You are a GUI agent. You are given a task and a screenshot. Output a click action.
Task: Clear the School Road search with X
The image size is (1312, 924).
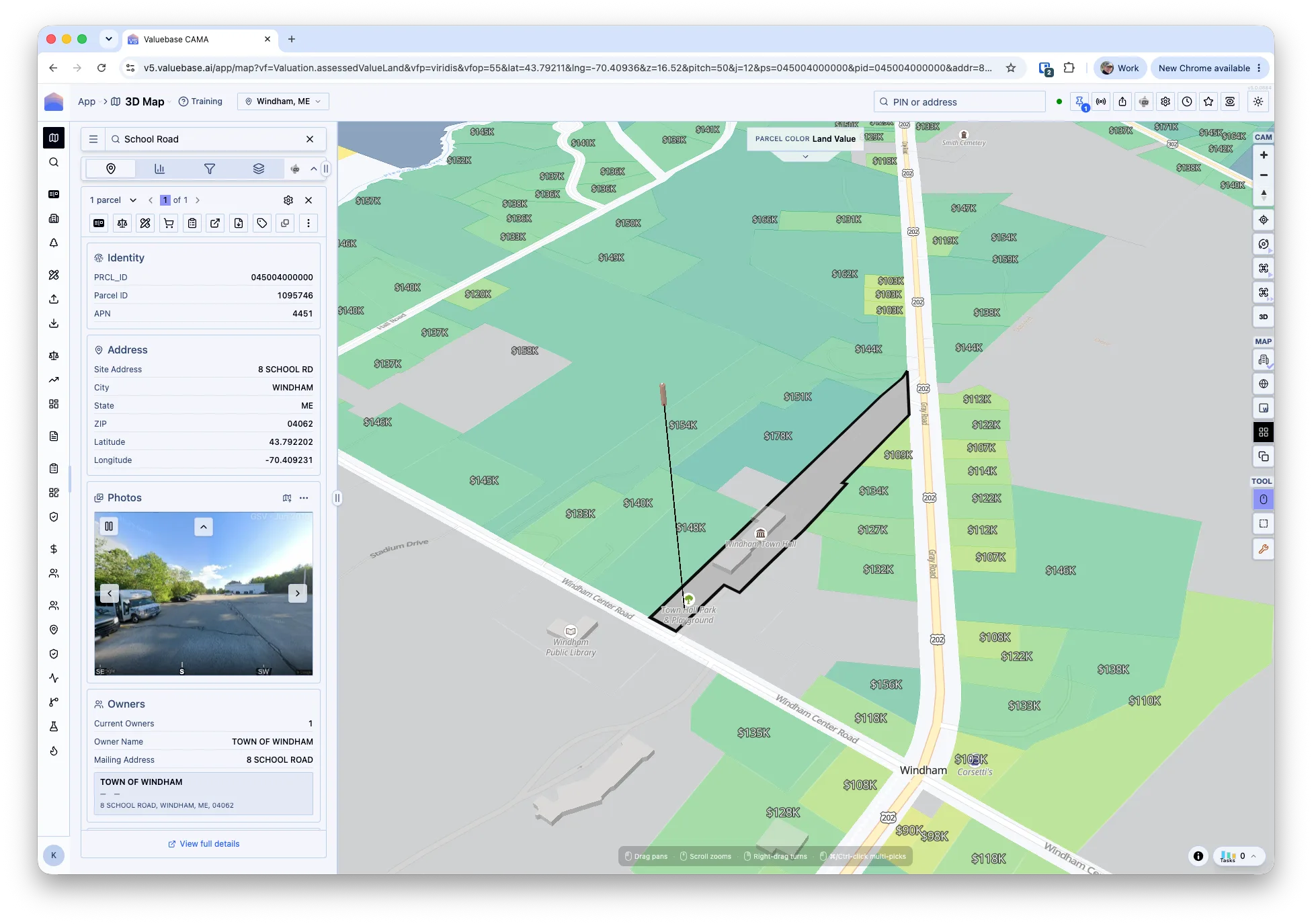310,139
